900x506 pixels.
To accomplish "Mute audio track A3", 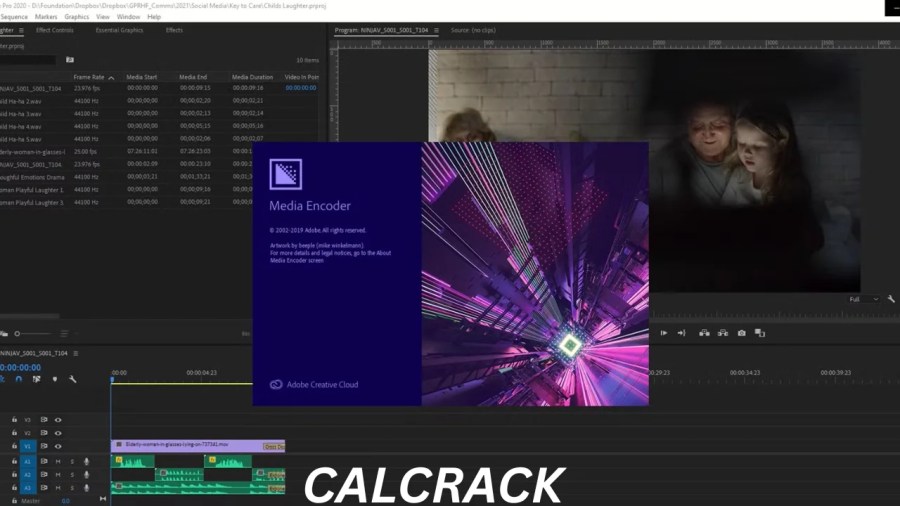I will coord(58,488).
